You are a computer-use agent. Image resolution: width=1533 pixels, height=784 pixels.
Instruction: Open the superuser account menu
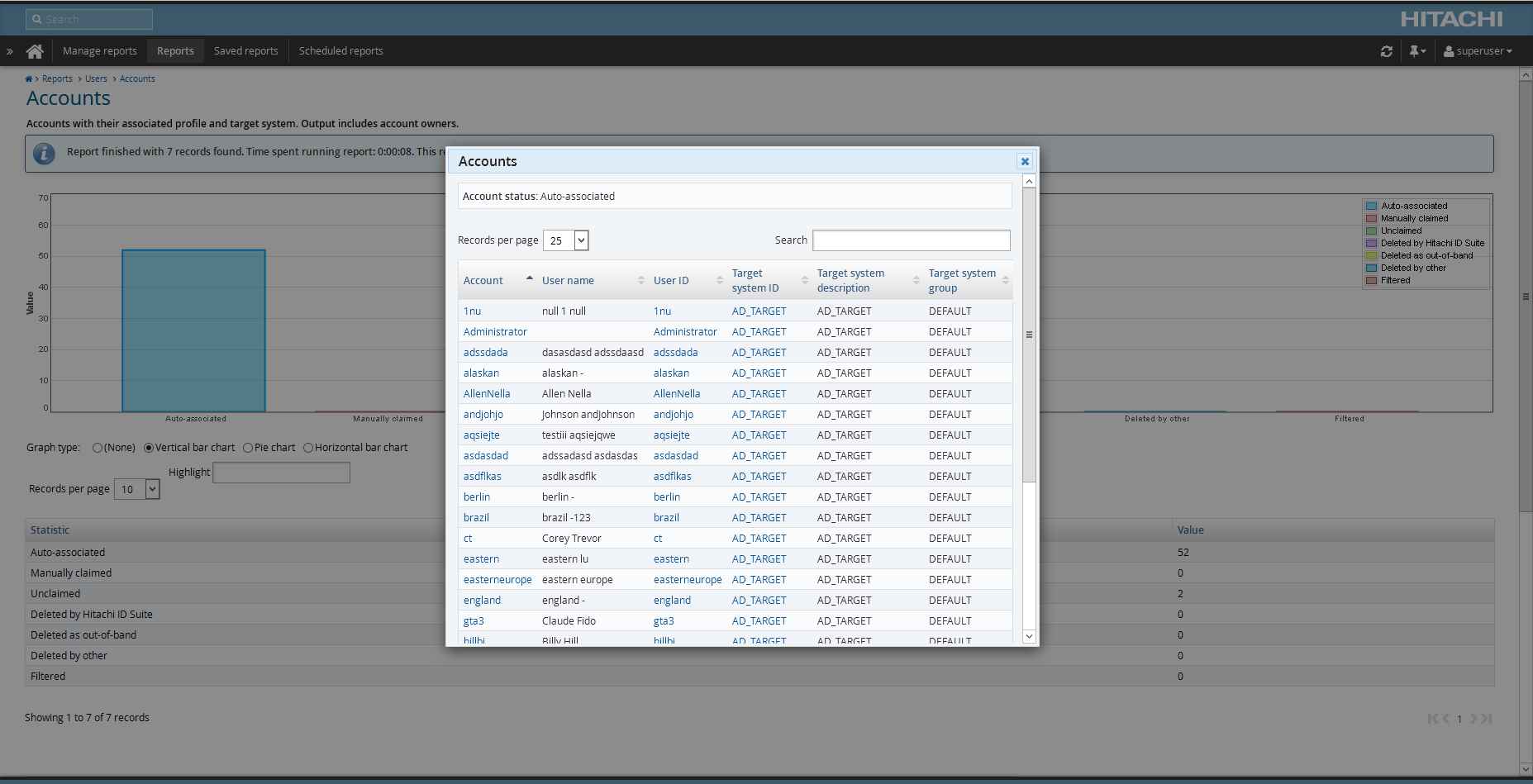[x=1478, y=51]
